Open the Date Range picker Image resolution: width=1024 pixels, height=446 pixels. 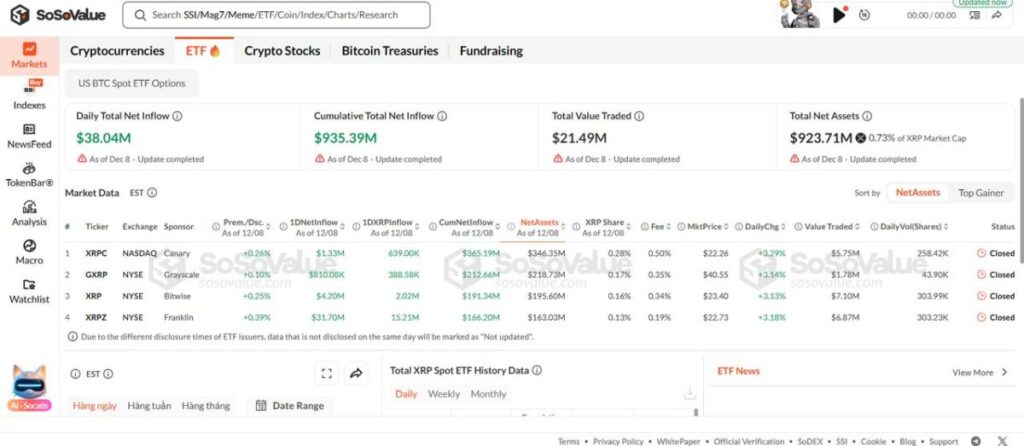290,406
